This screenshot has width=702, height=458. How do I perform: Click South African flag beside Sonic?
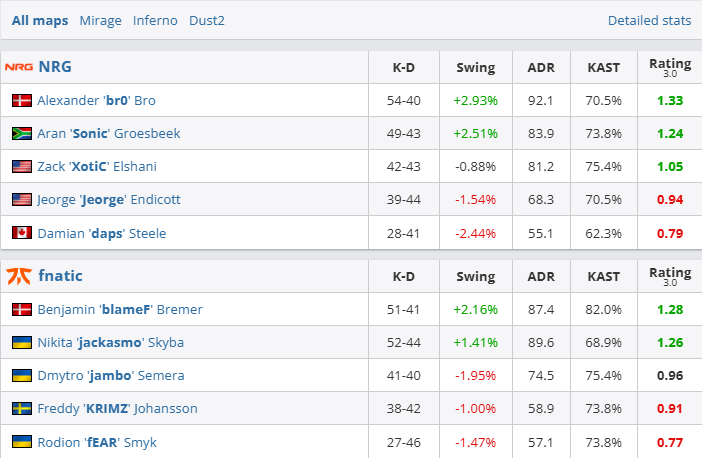(22, 133)
